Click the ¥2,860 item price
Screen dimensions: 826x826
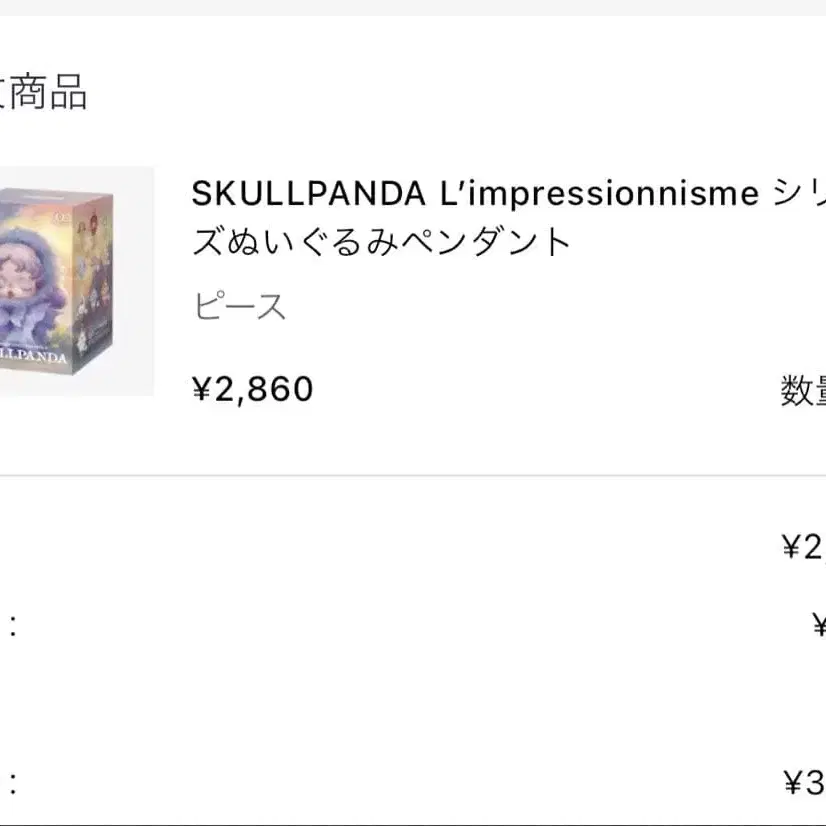click(x=252, y=389)
